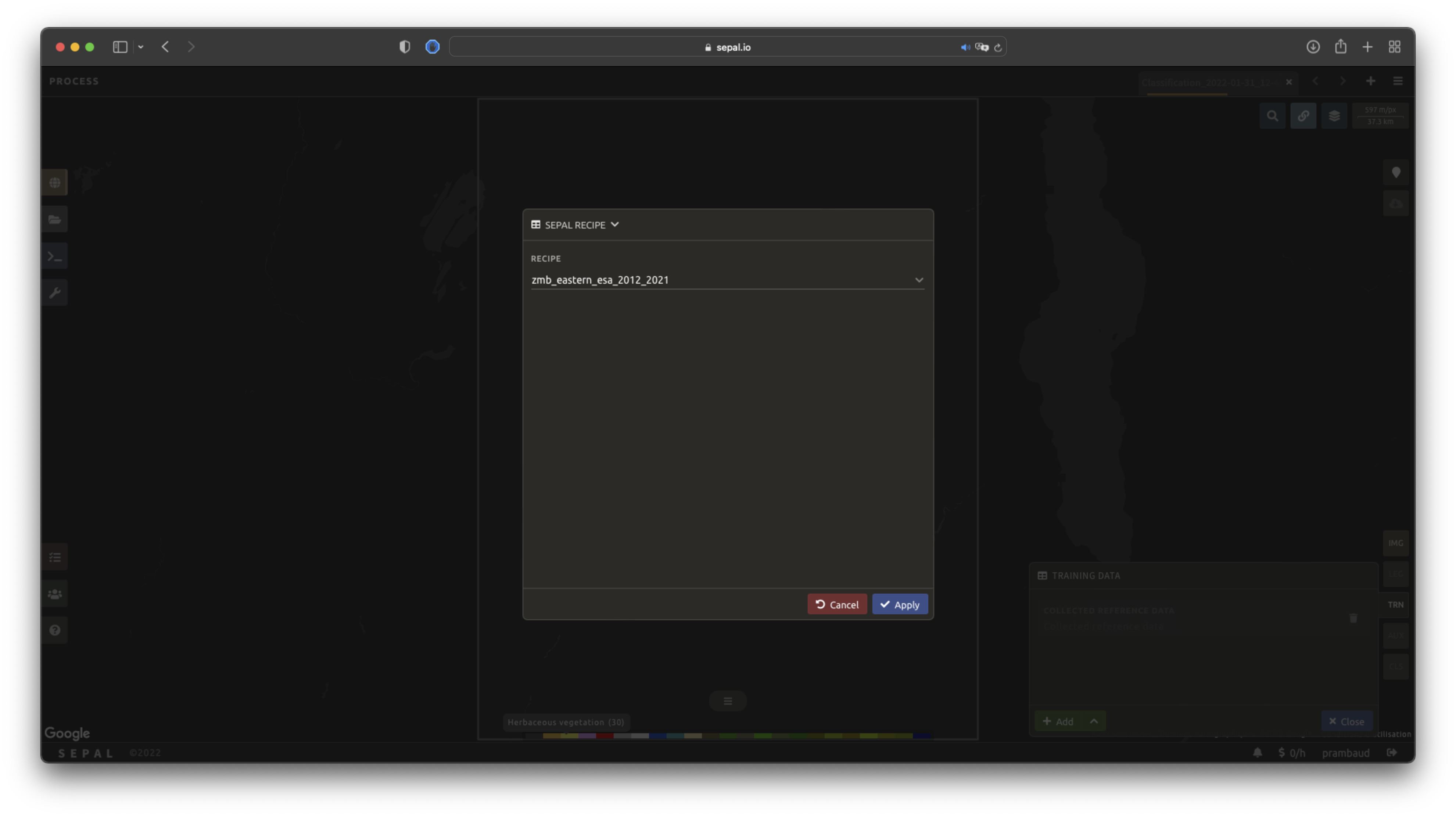
Task: Click the Apply button in recipe dialog
Action: (x=899, y=605)
